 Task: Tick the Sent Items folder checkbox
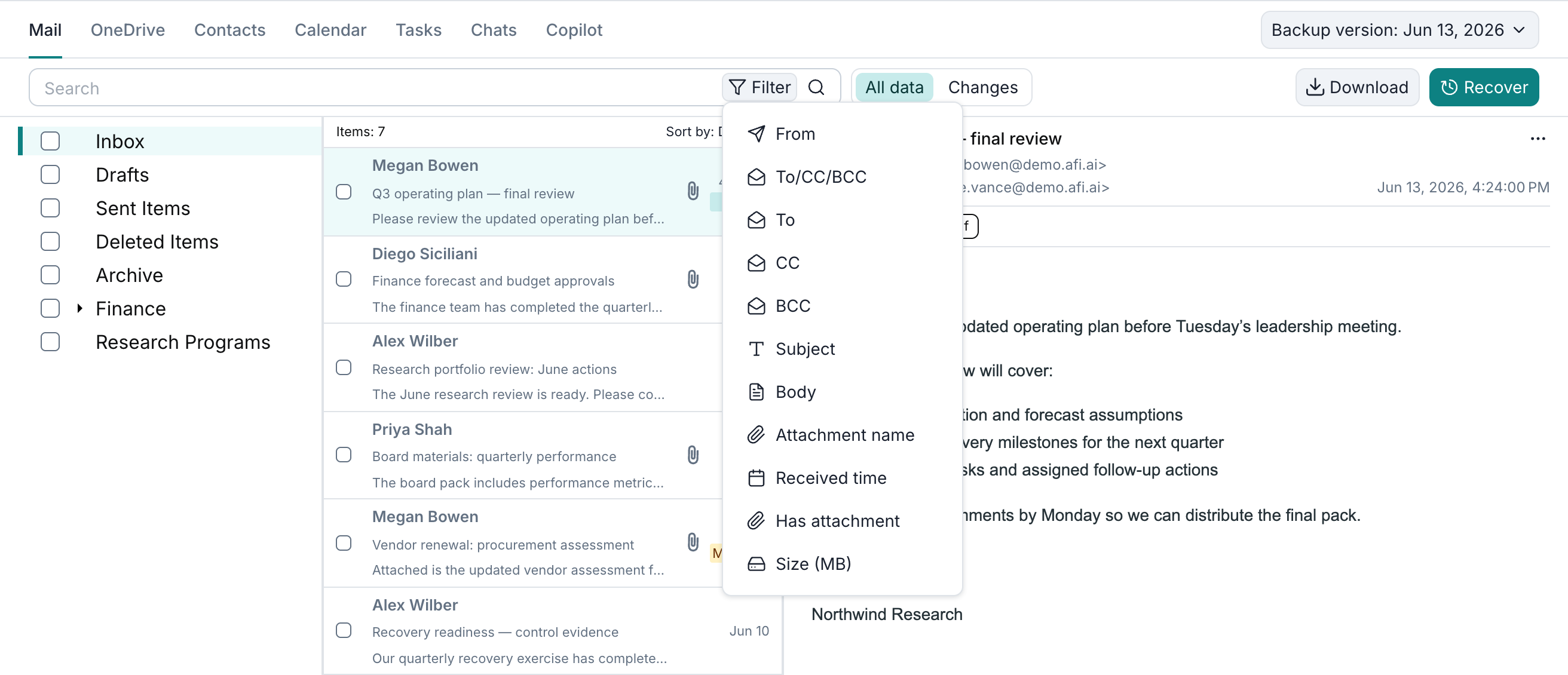coord(50,208)
